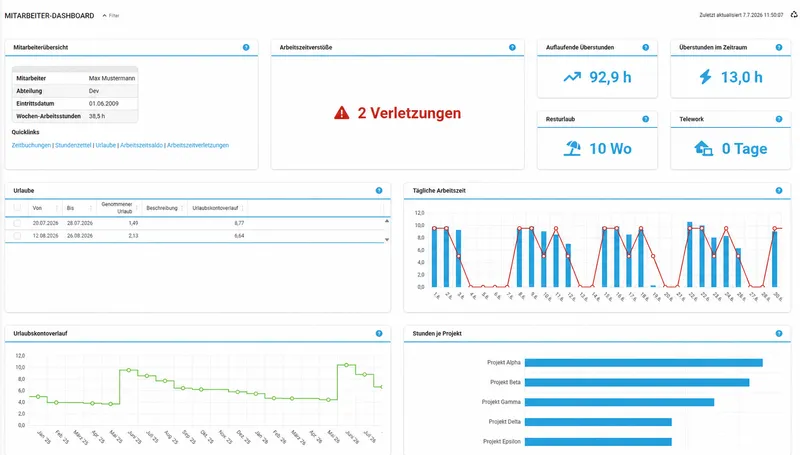
Task: Sort by the Von column header
Action: tap(37, 208)
